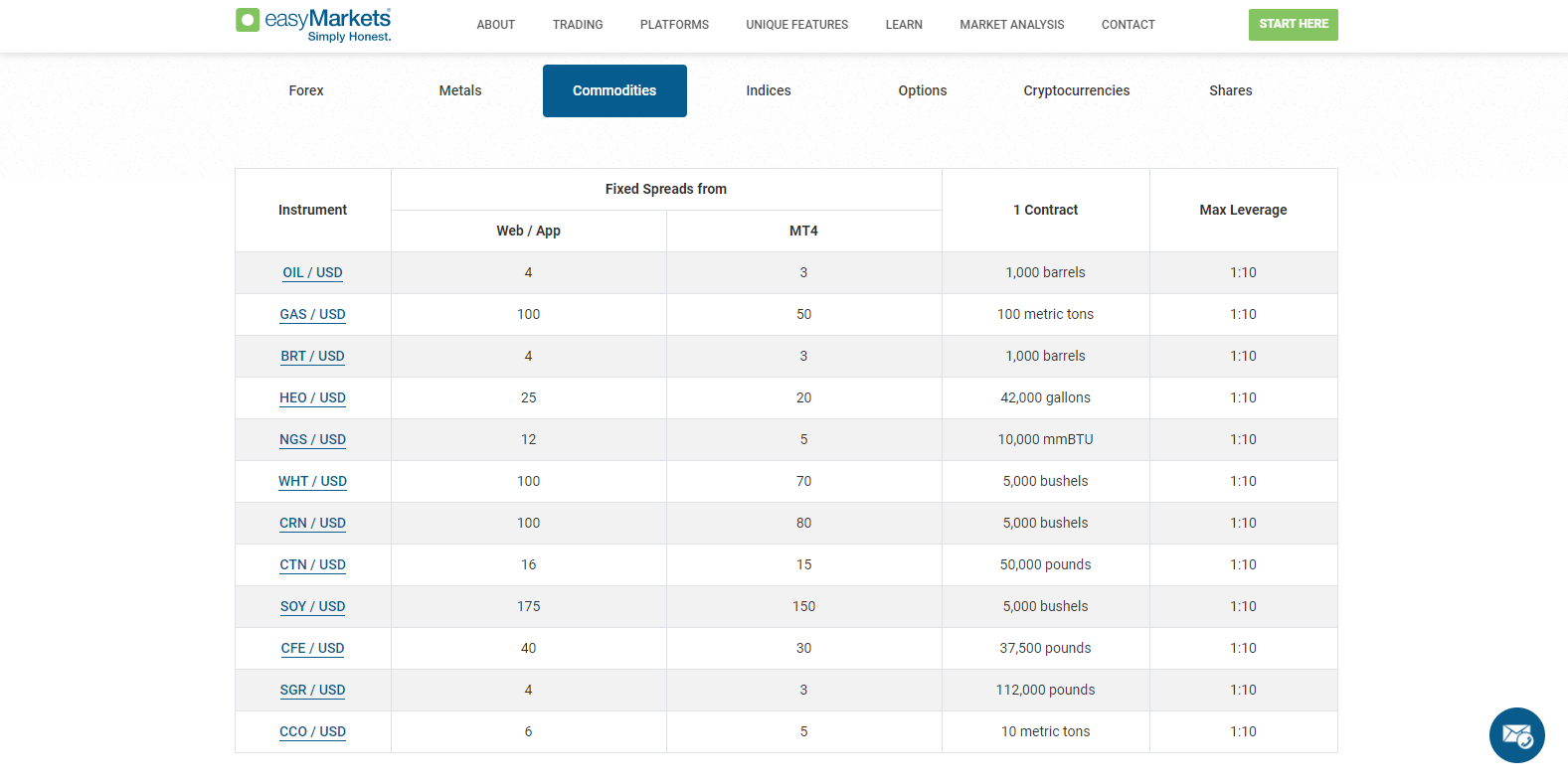Screen dimensions: 1568x784
Task: Switch to the Indices tab
Action: [x=769, y=90]
